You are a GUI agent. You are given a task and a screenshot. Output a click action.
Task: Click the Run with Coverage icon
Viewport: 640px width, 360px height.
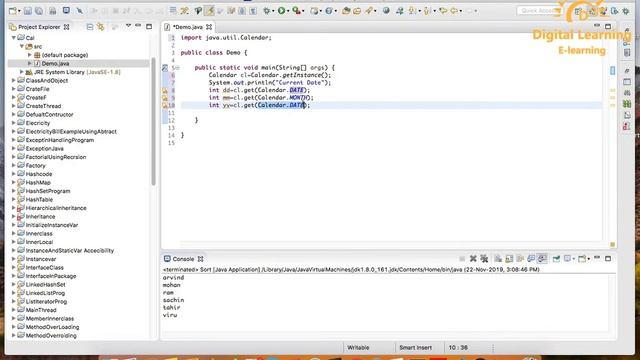(296, 11)
